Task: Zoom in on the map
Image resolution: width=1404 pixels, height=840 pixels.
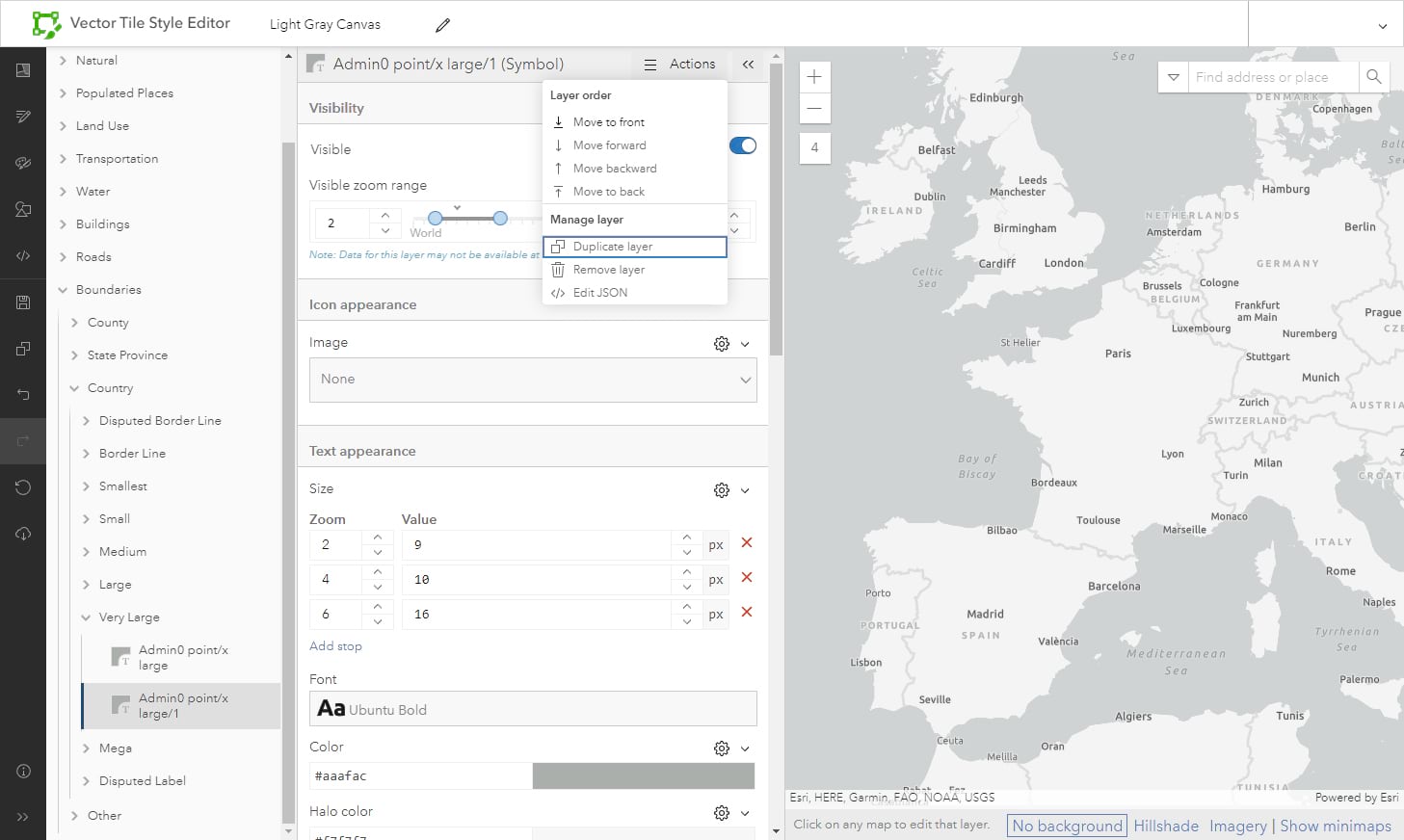Action: pyautogui.click(x=814, y=77)
